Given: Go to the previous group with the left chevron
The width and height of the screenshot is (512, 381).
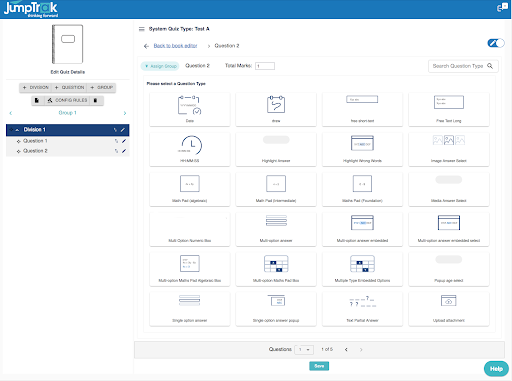Looking at the screenshot, I should tap(11, 113).
